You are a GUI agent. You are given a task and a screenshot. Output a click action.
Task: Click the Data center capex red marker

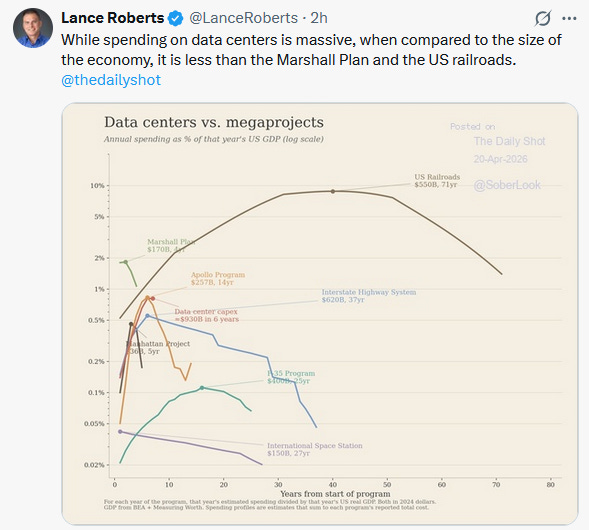pyautogui.click(x=153, y=299)
